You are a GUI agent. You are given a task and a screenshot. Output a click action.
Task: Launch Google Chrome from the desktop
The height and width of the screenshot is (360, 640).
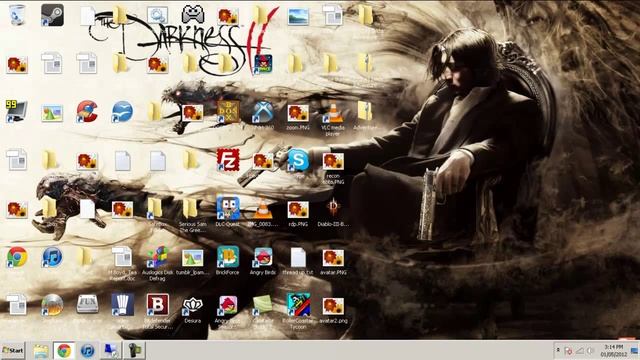17,257
